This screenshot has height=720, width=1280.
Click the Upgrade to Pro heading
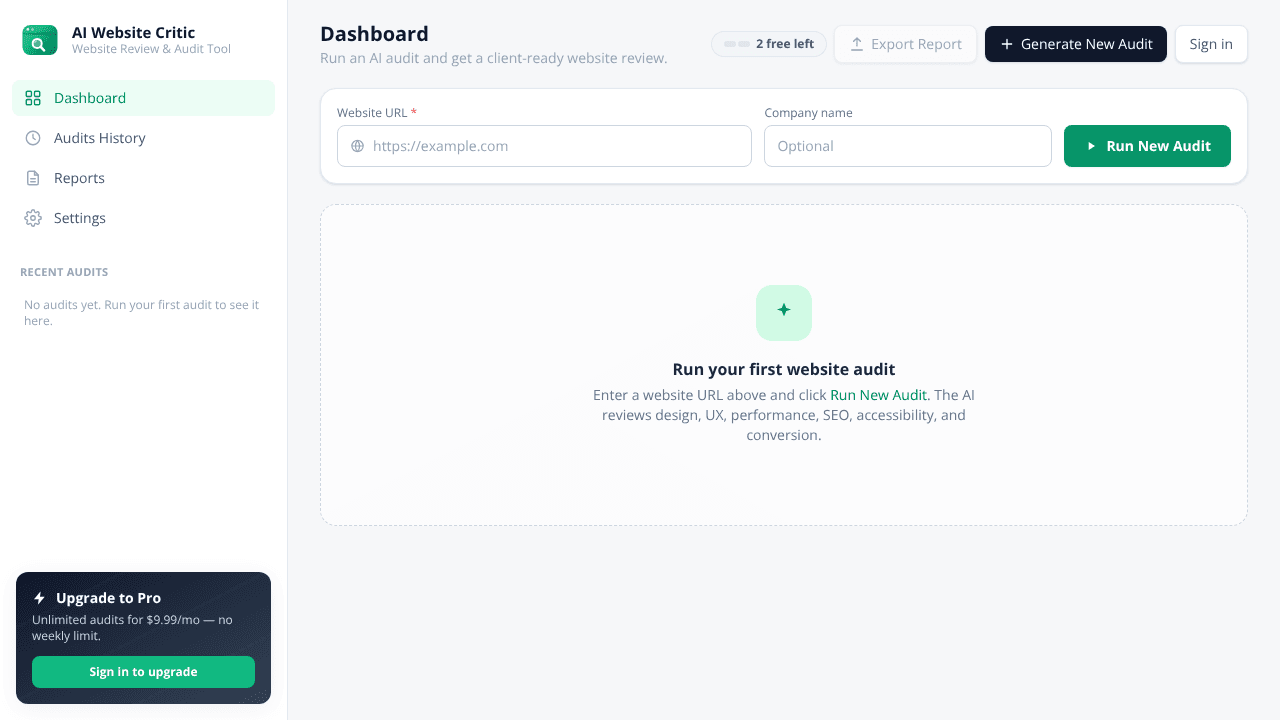pos(108,598)
